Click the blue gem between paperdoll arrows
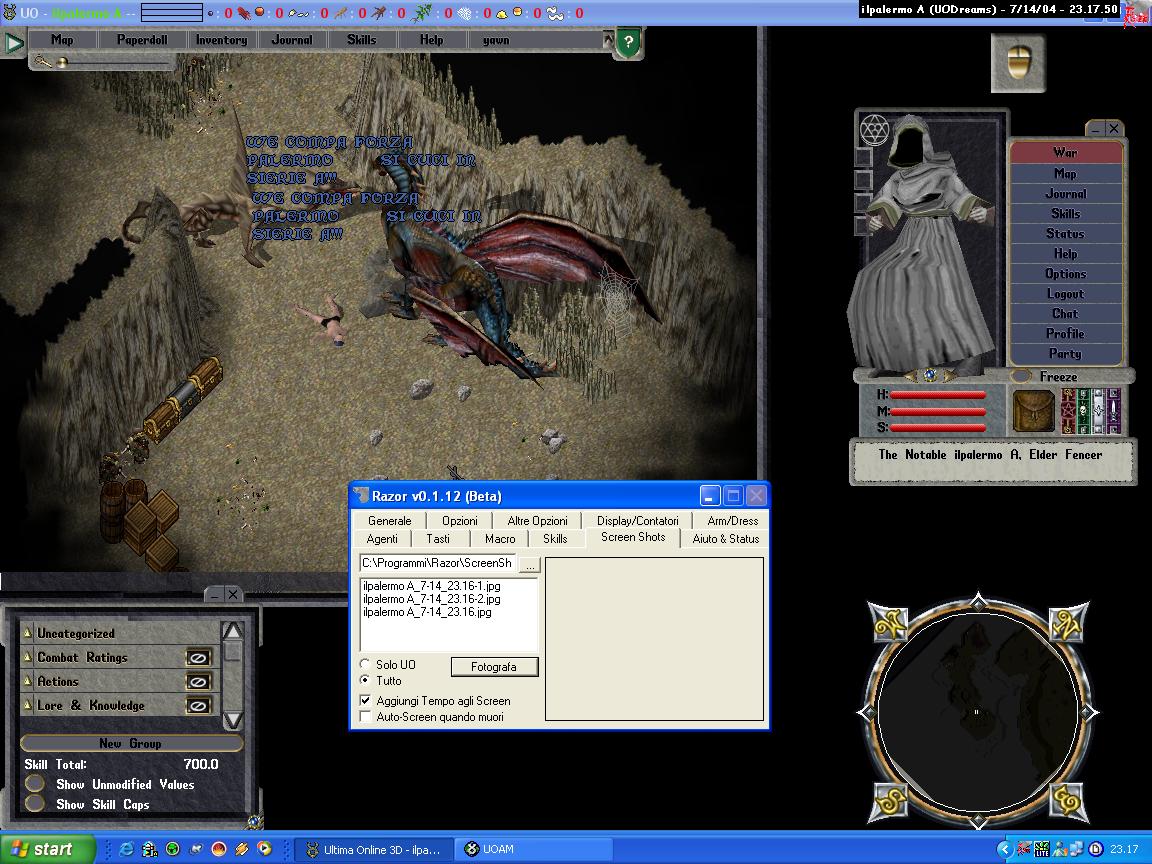The height and width of the screenshot is (864, 1152). (929, 375)
